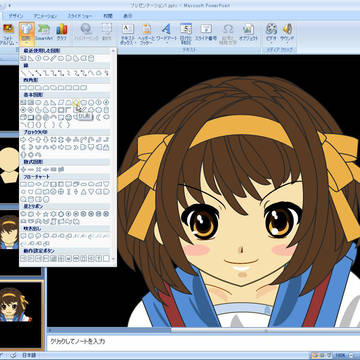Select the Scribble shape in Lines section

[107, 73]
